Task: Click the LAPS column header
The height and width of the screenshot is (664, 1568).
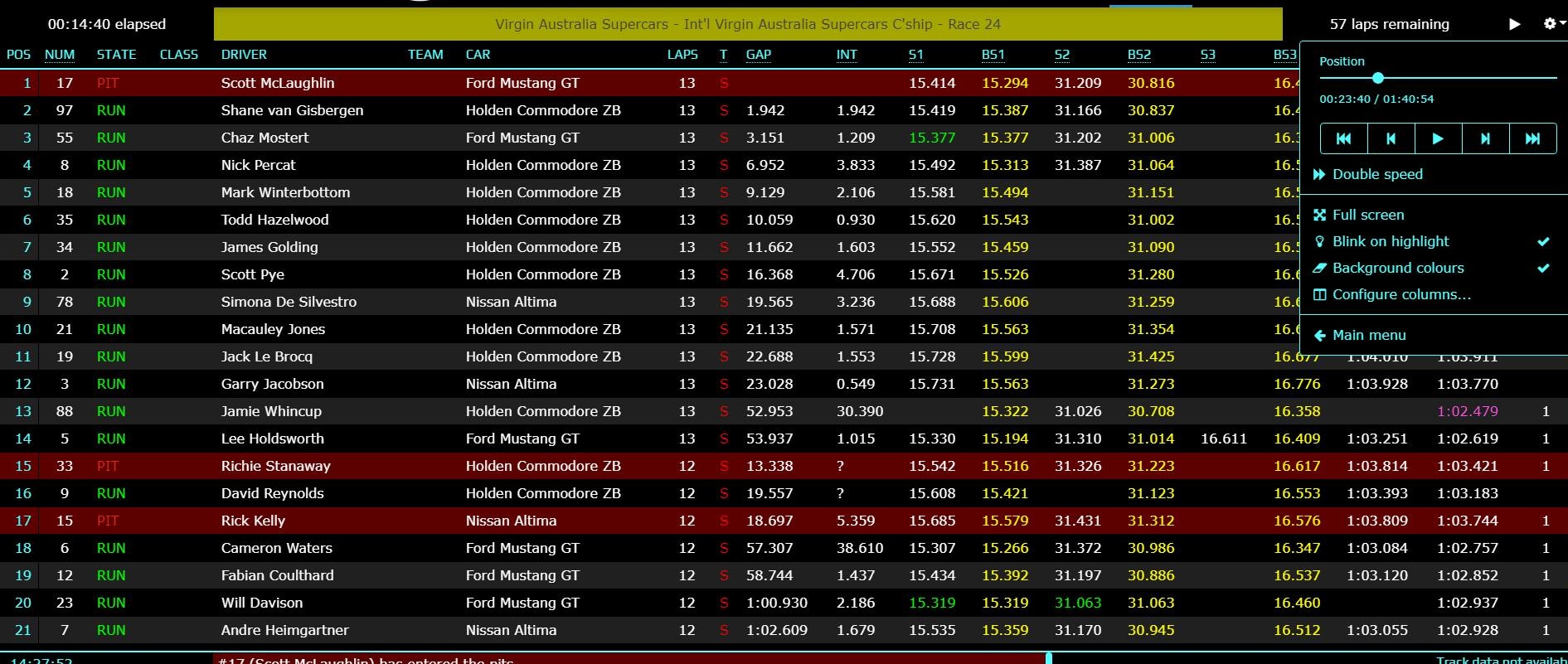Action: coord(682,55)
